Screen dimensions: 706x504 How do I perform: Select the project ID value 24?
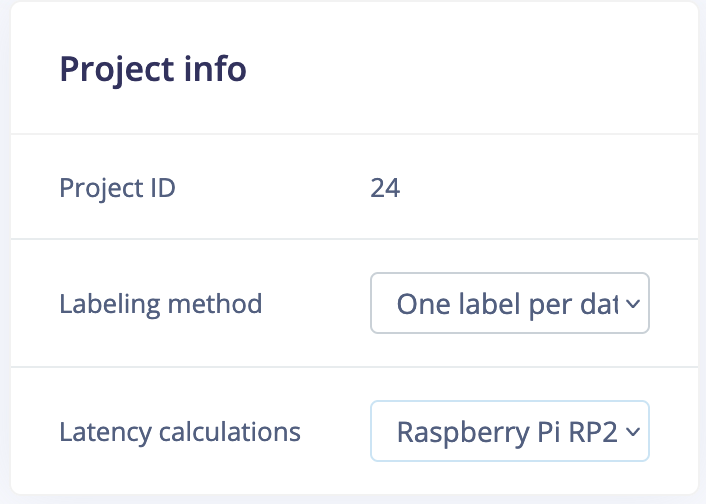pyautogui.click(x=385, y=187)
